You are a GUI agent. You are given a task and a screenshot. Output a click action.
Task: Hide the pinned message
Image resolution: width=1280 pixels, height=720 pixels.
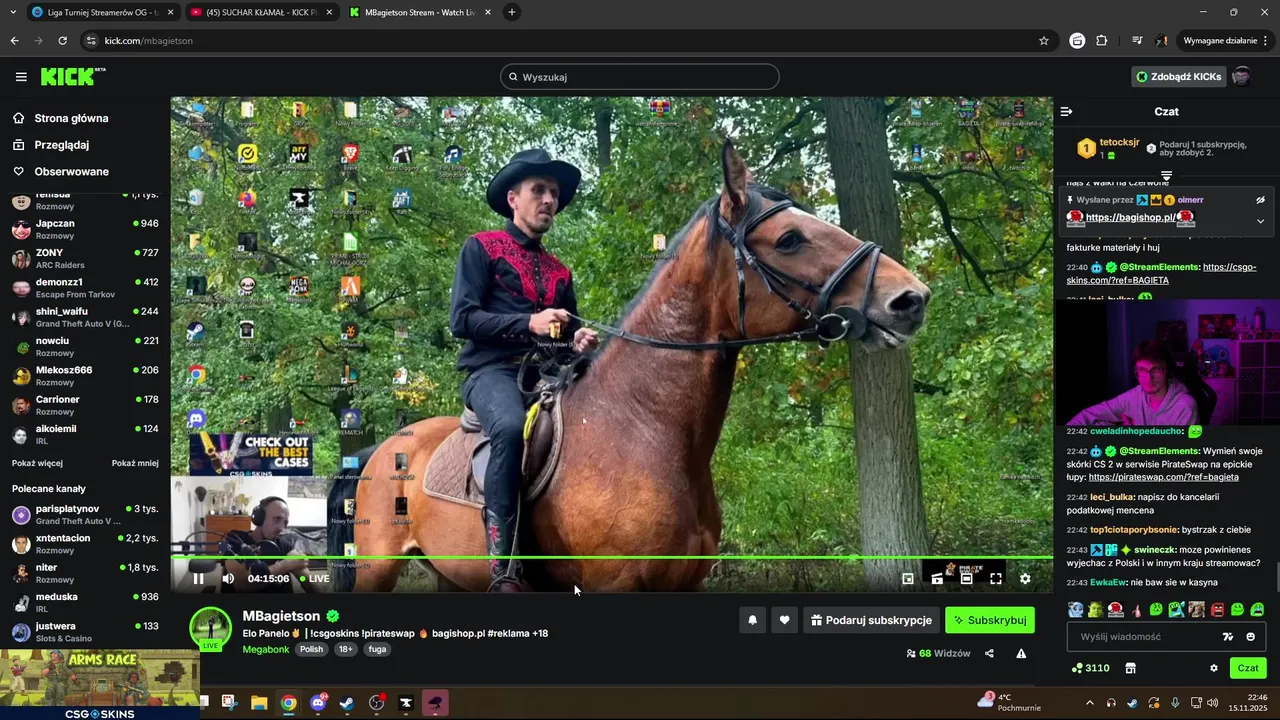click(1260, 200)
